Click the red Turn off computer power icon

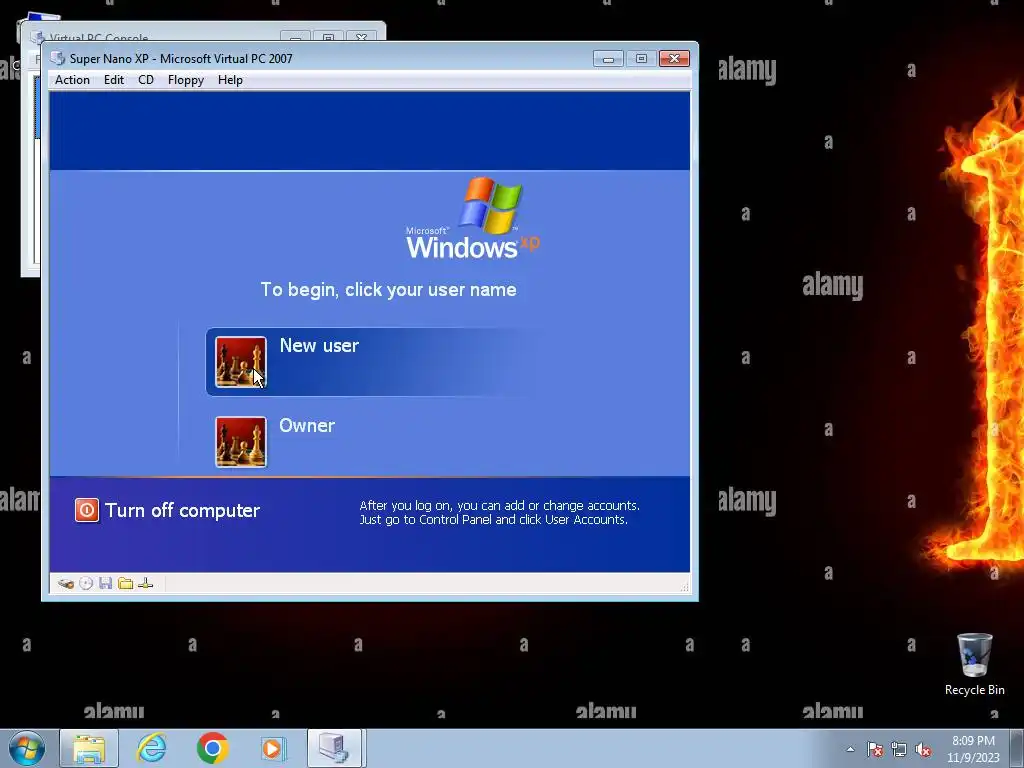click(x=87, y=510)
